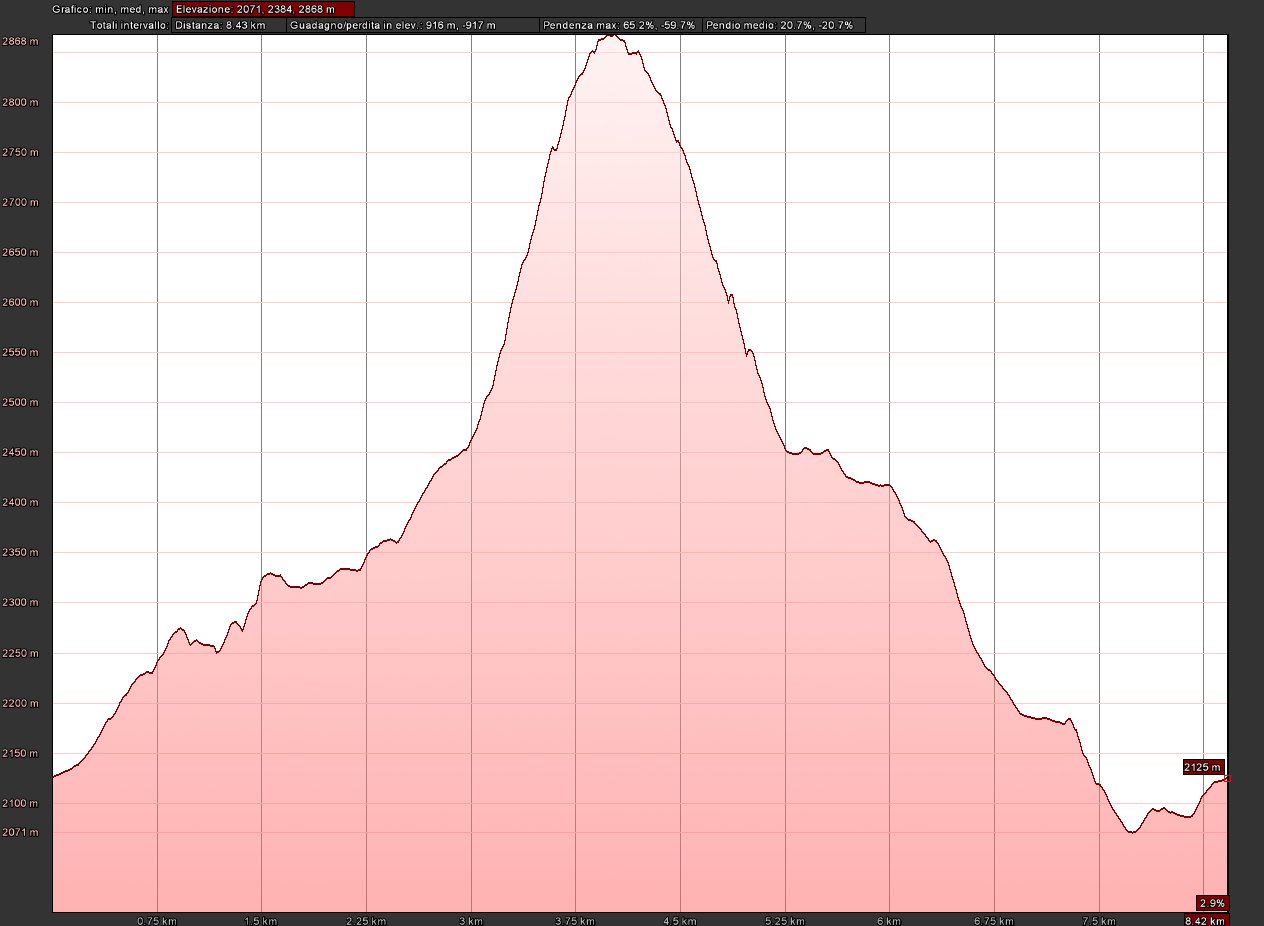The image size is (1264, 926).
Task: Click the 3 km tick on distance axis
Action: click(471, 920)
